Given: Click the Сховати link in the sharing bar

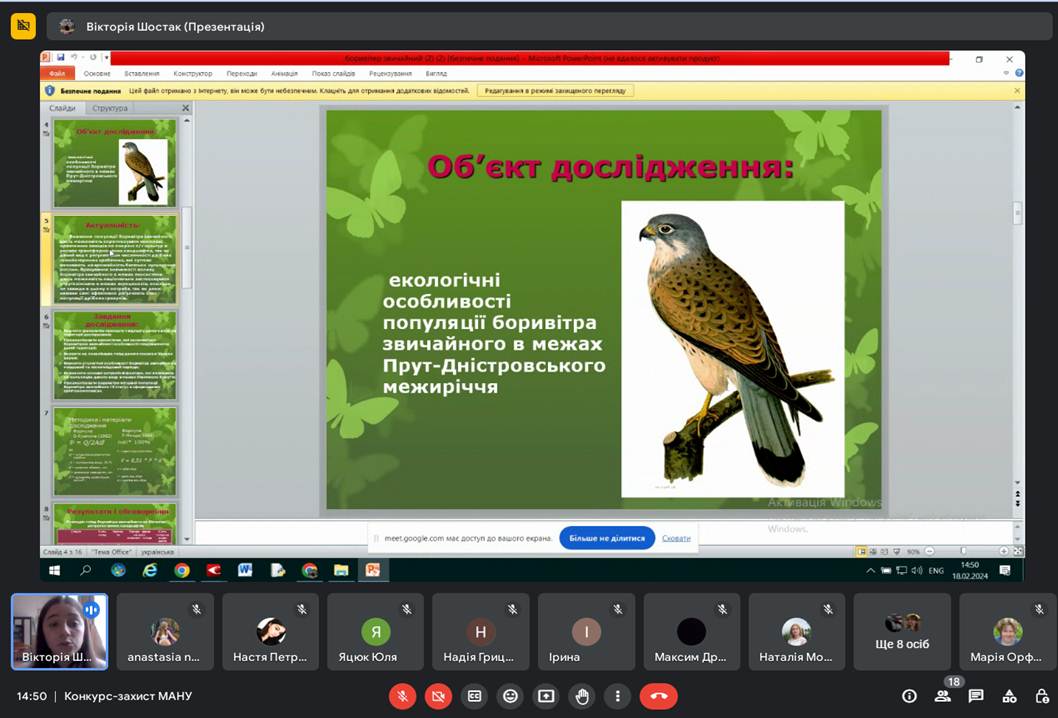Looking at the screenshot, I should pyautogui.click(x=677, y=537).
